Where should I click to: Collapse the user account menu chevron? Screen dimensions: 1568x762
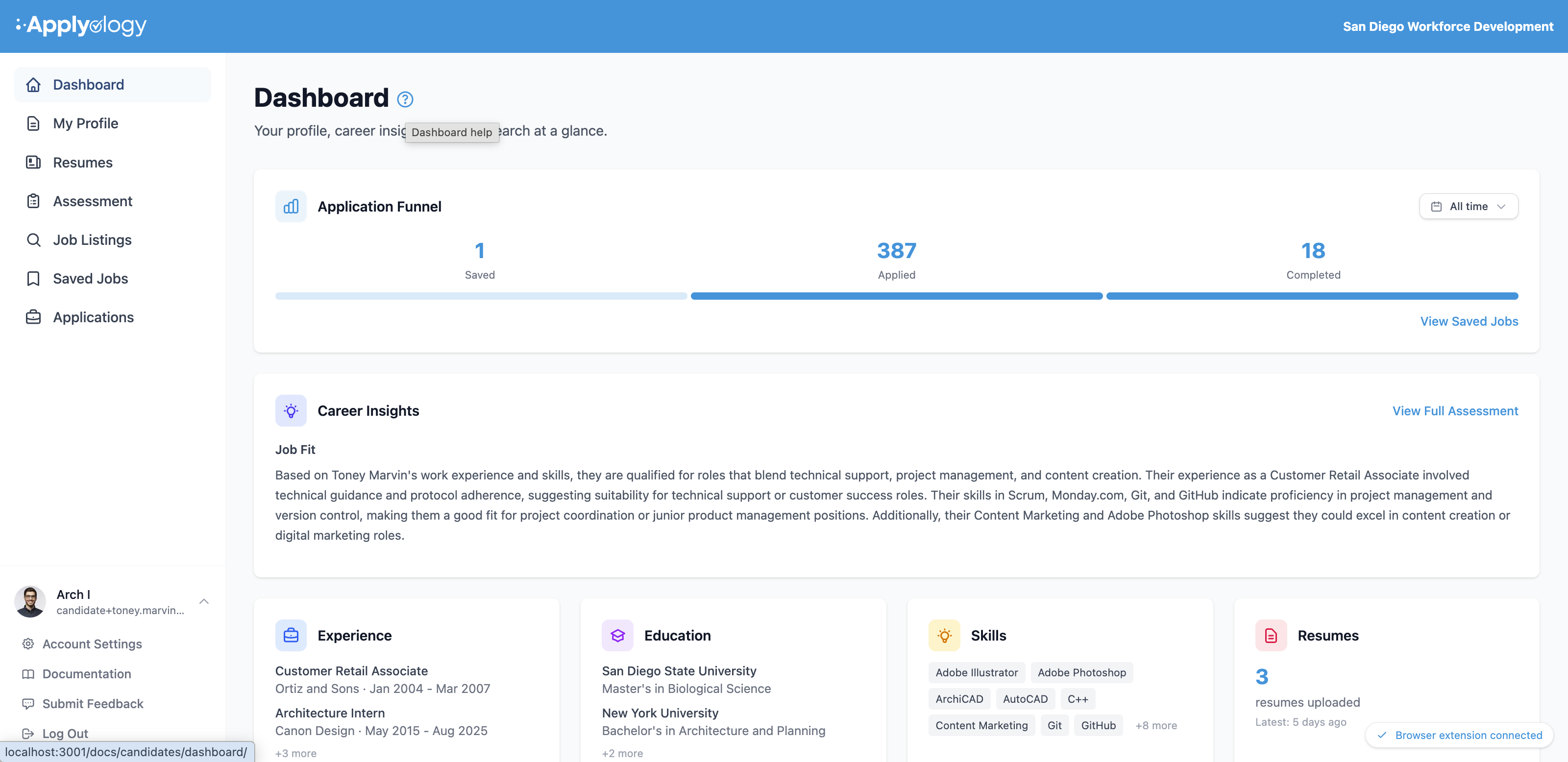(204, 601)
